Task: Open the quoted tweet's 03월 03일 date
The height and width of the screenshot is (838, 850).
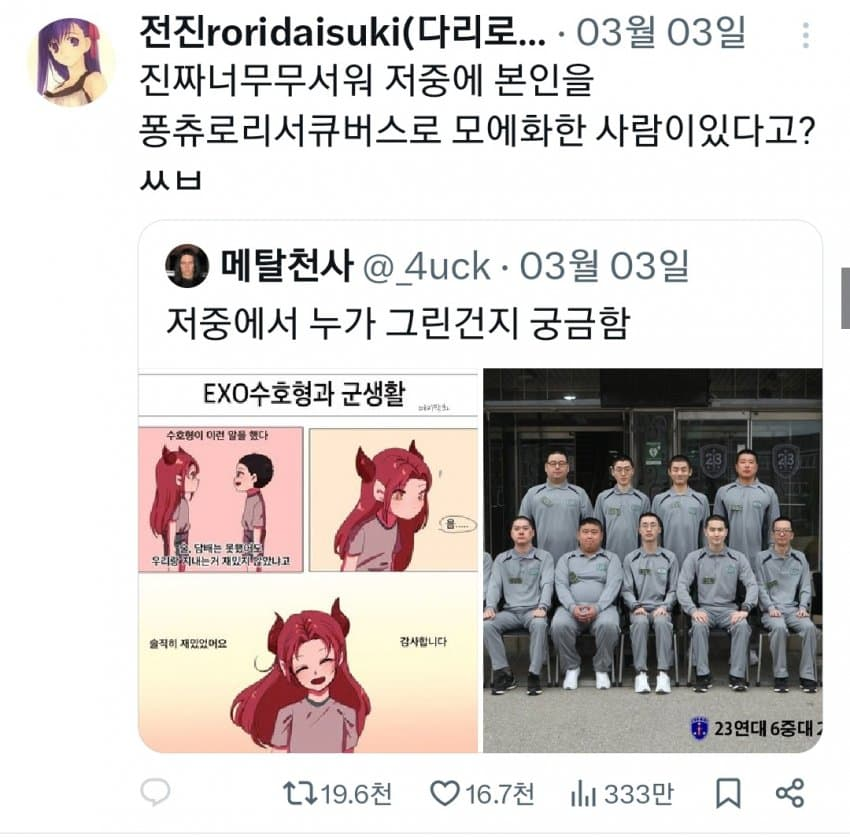Action: [604, 266]
